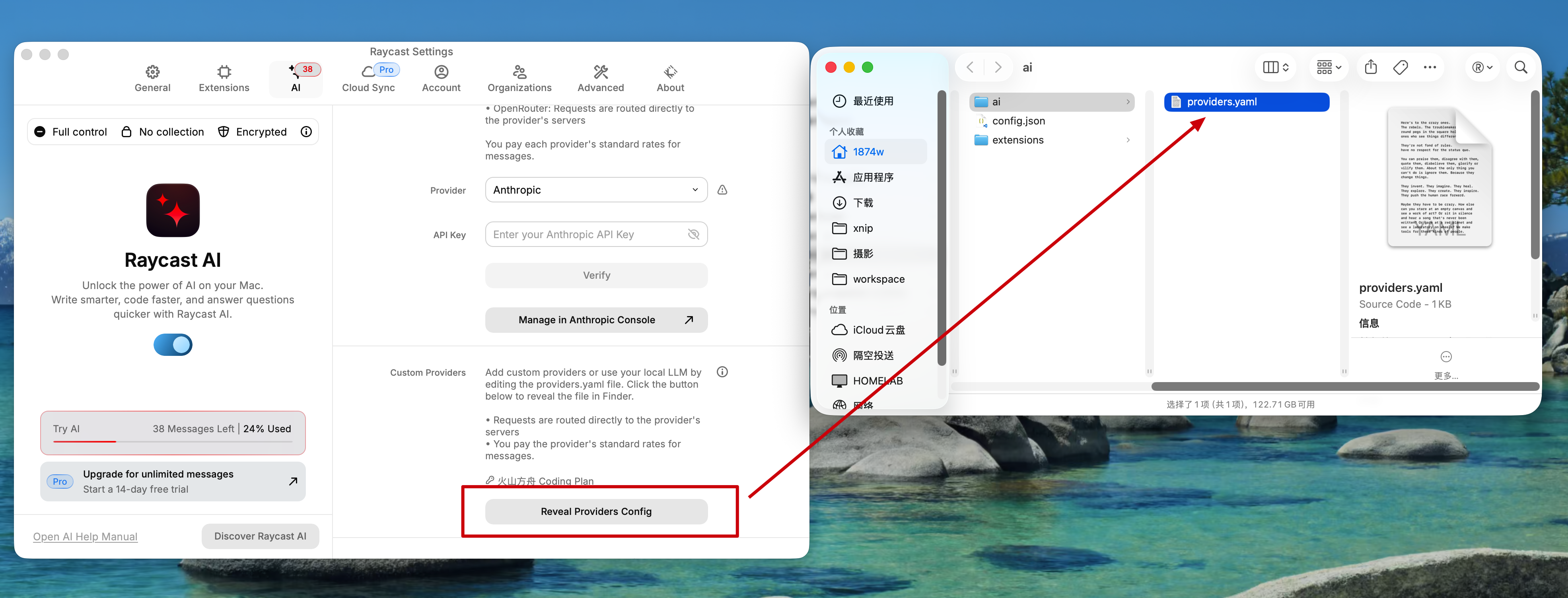1568x598 pixels.
Task: Switch to the Organizations tab
Action: click(x=519, y=78)
